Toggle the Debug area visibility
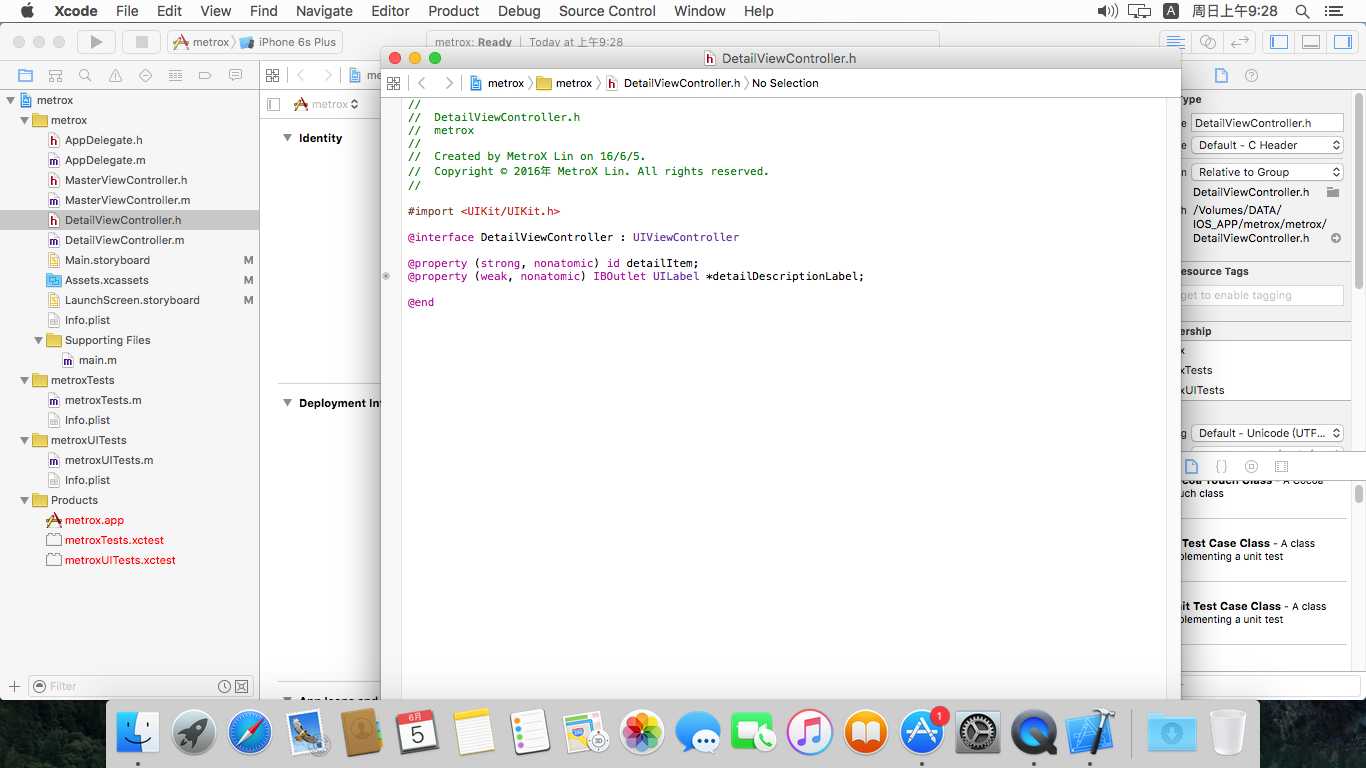The image size is (1366, 768). coord(1311,42)
